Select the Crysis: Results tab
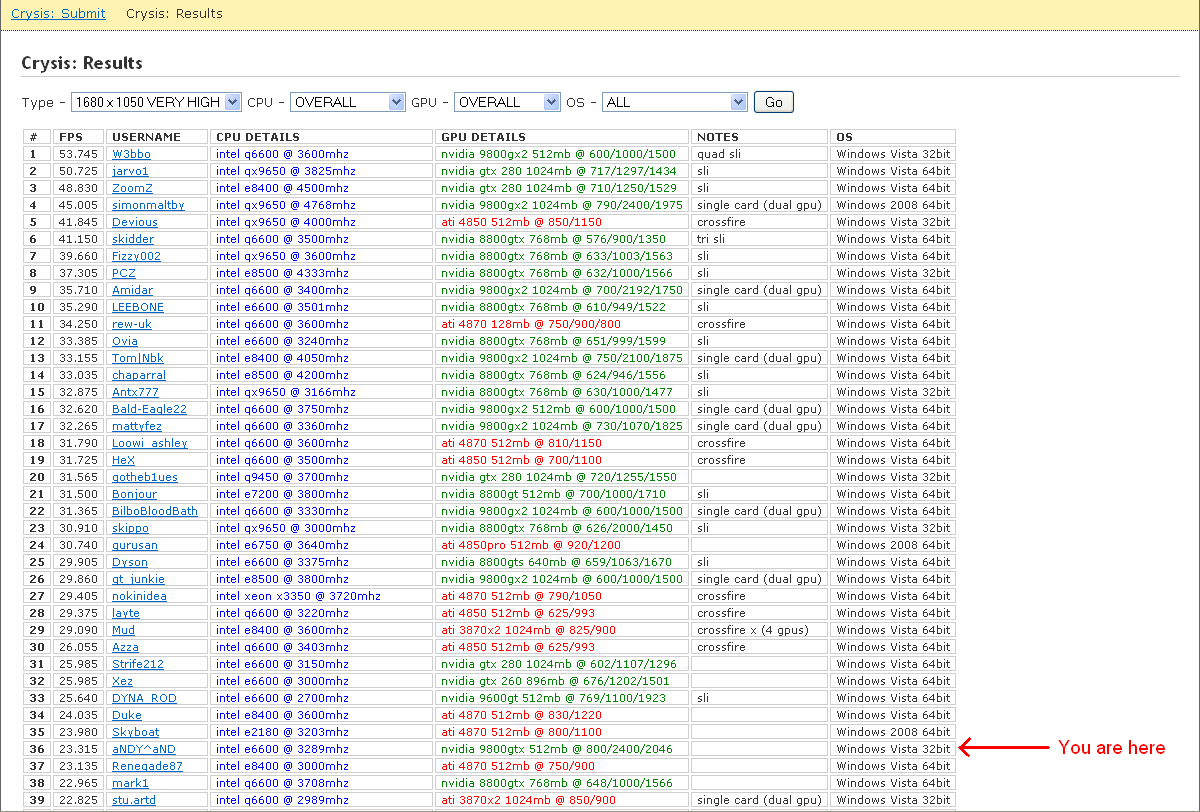The height and width of the screenshot is (812, 1200). click(174, 14)
